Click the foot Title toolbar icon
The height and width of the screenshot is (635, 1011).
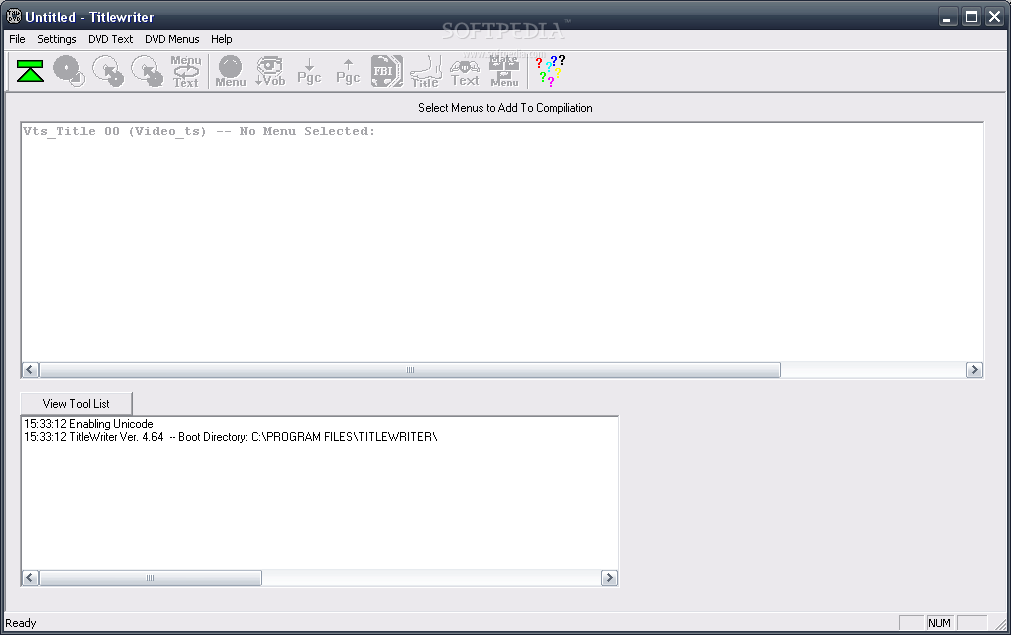[x=426, y=71]
